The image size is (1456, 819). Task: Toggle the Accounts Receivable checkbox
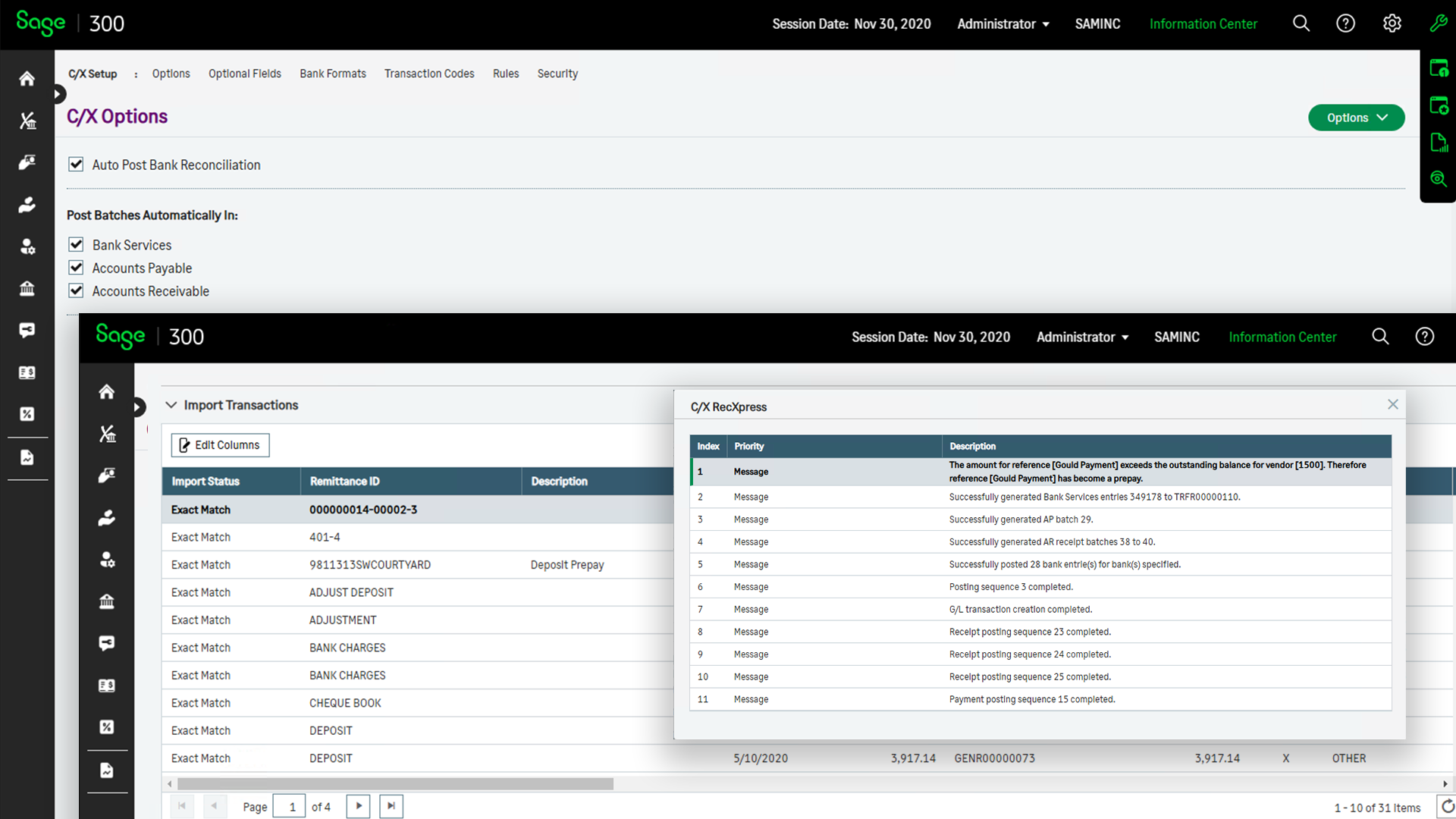coord(76,291)
